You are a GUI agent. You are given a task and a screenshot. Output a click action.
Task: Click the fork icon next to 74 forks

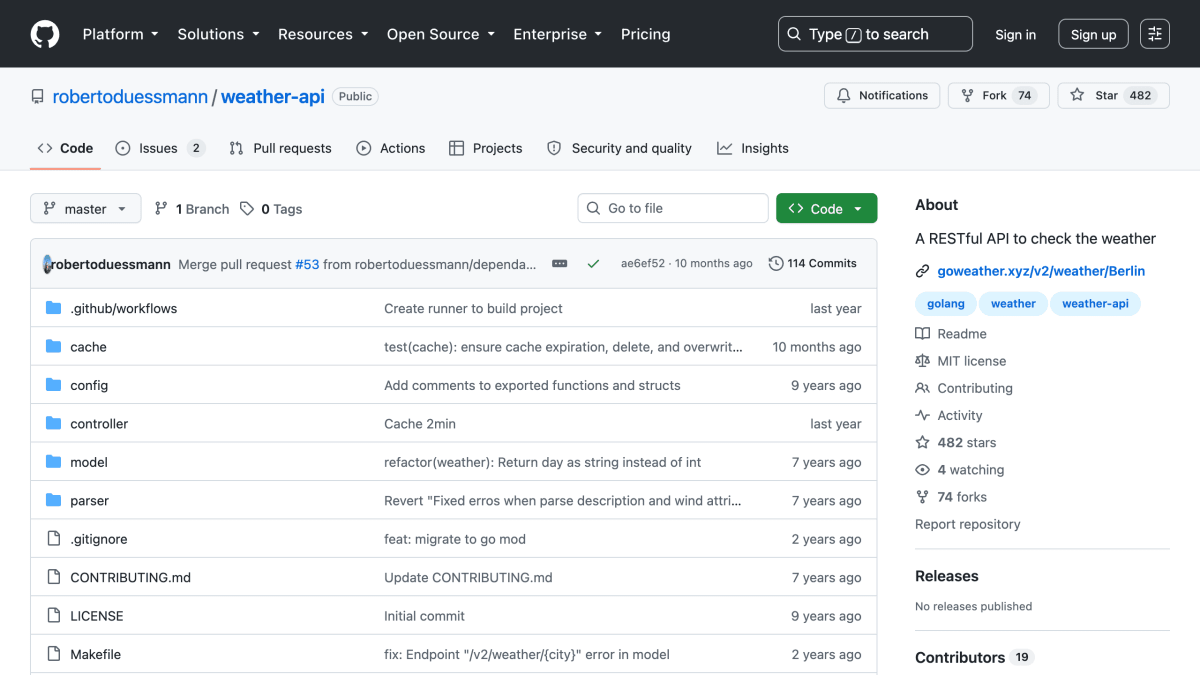(922, 497)
